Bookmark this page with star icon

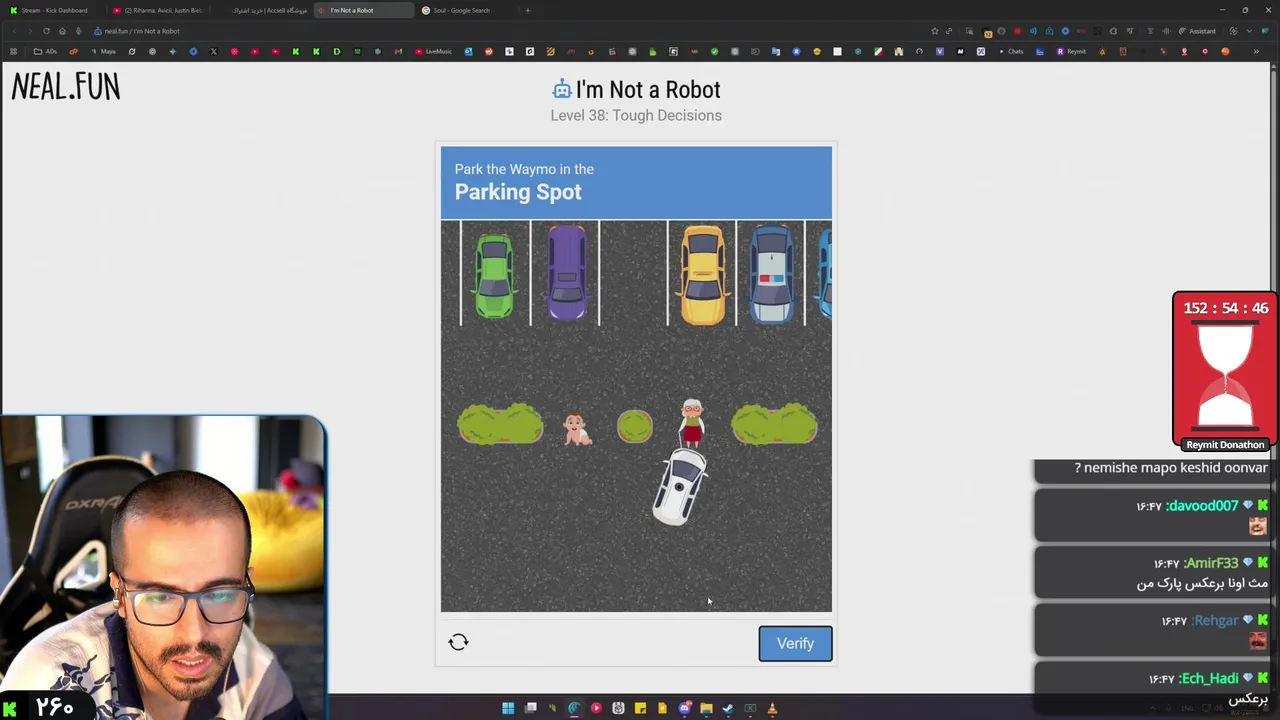935,31
